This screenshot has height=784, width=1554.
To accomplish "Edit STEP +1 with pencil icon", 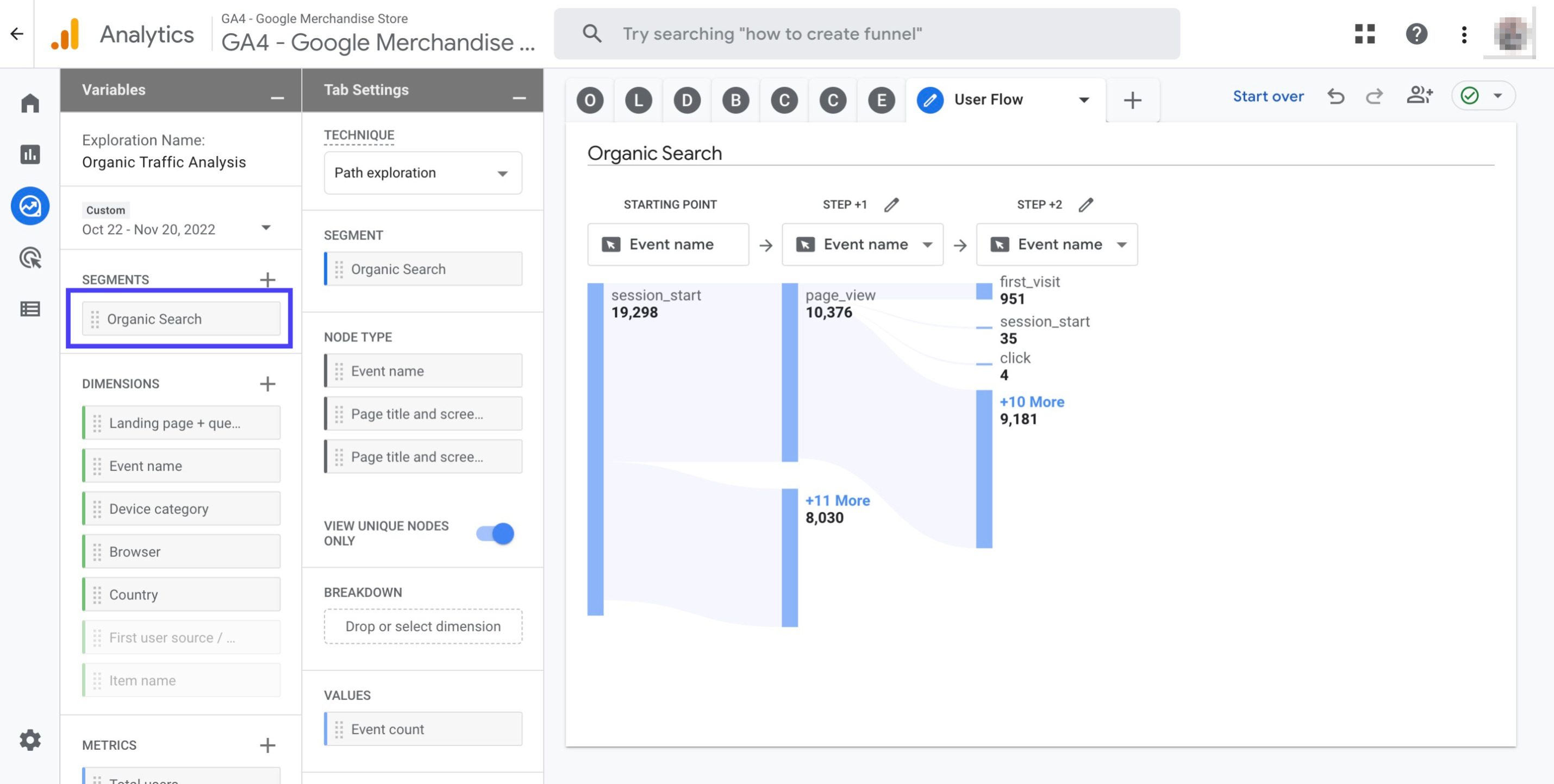I will [x=891, y=204].
